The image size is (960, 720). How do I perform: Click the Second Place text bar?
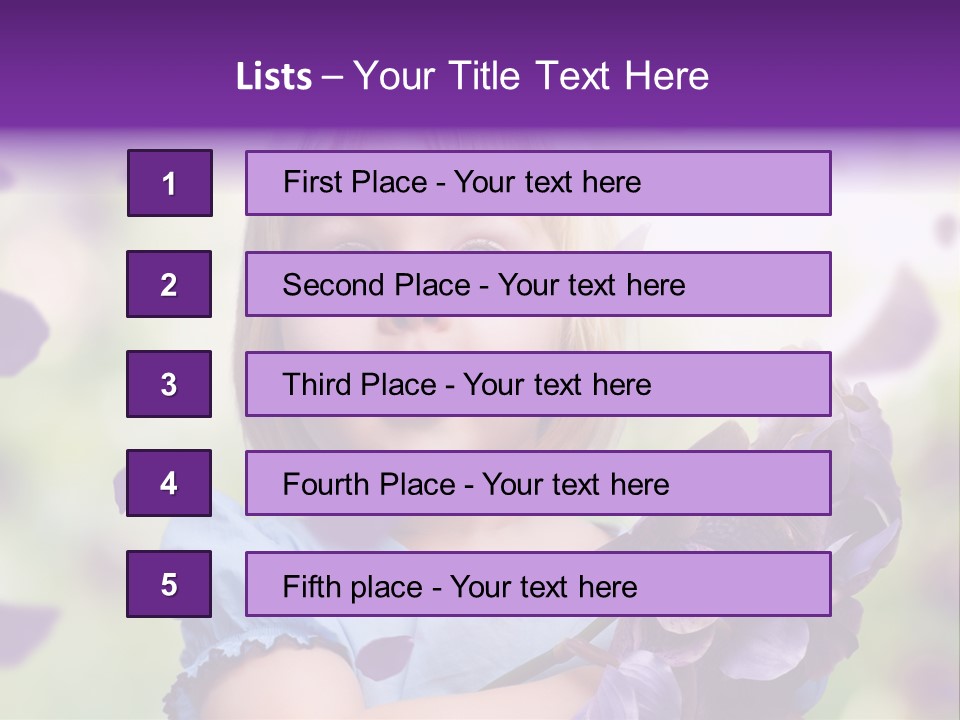pos(538,284)
